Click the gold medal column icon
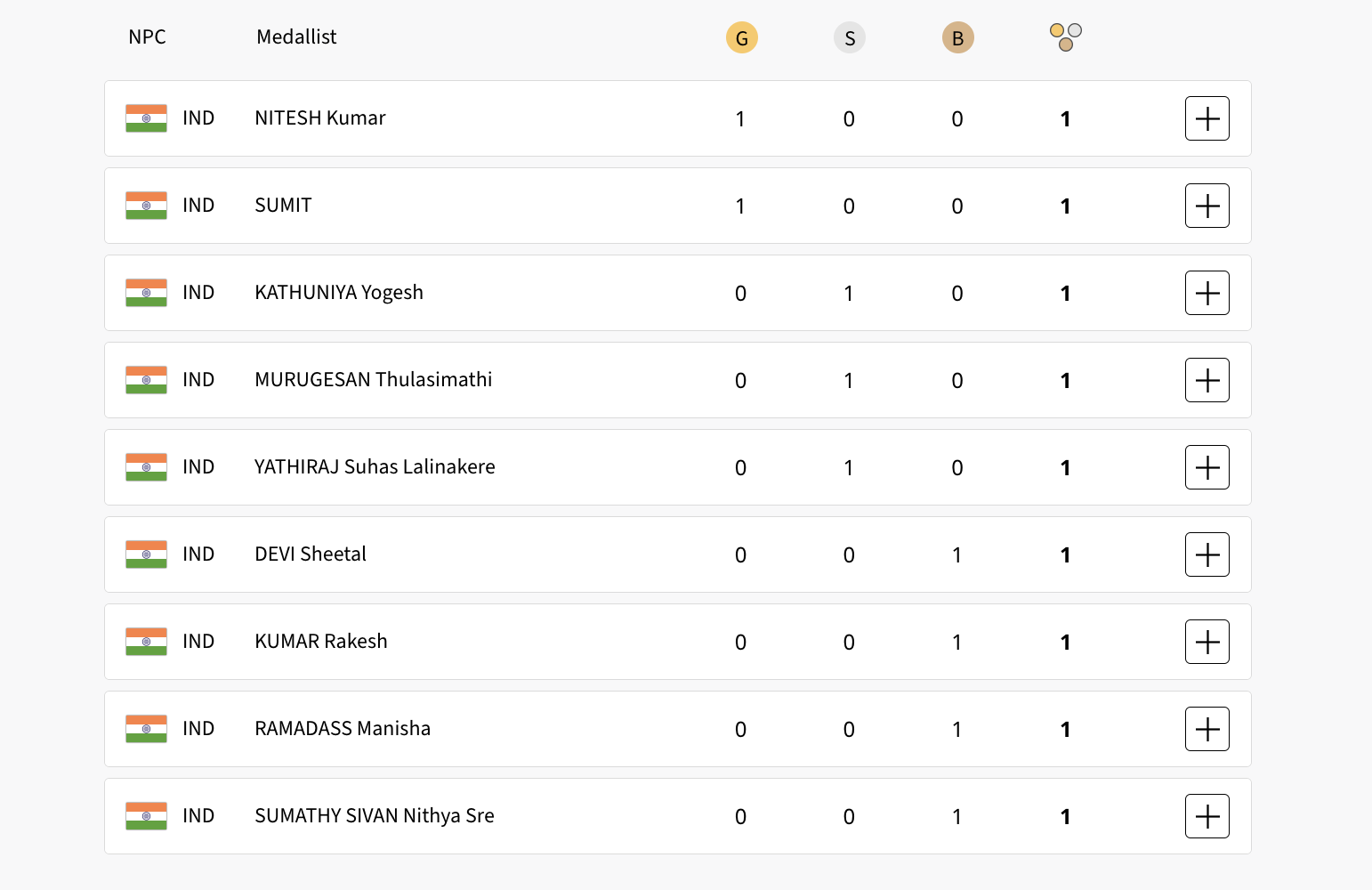1372x890 pixels. (741, 38)
